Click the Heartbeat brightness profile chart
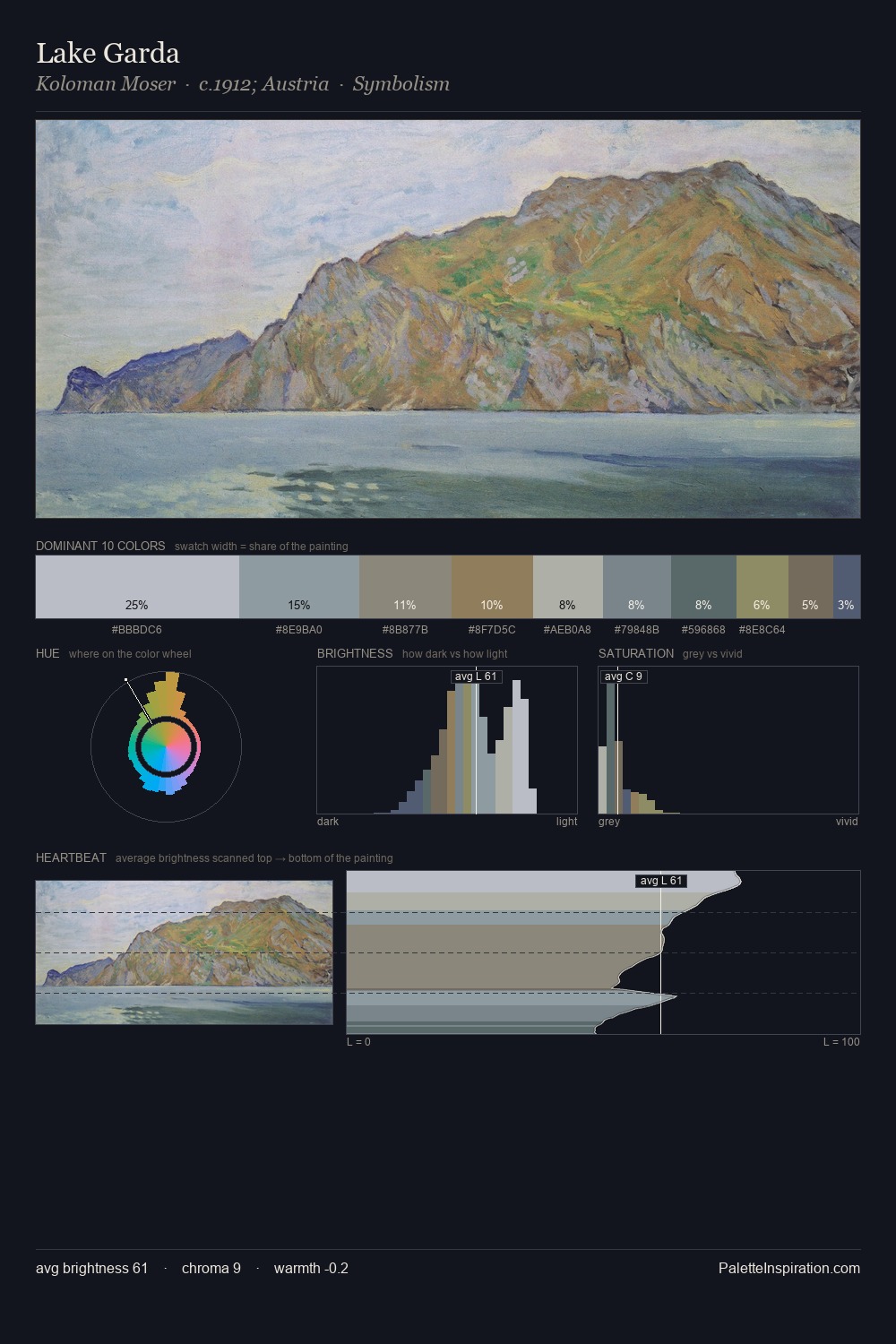Image resolution: width=896 pixels, height=1344 pixels. pyautogui.click(x=603, y=952)
